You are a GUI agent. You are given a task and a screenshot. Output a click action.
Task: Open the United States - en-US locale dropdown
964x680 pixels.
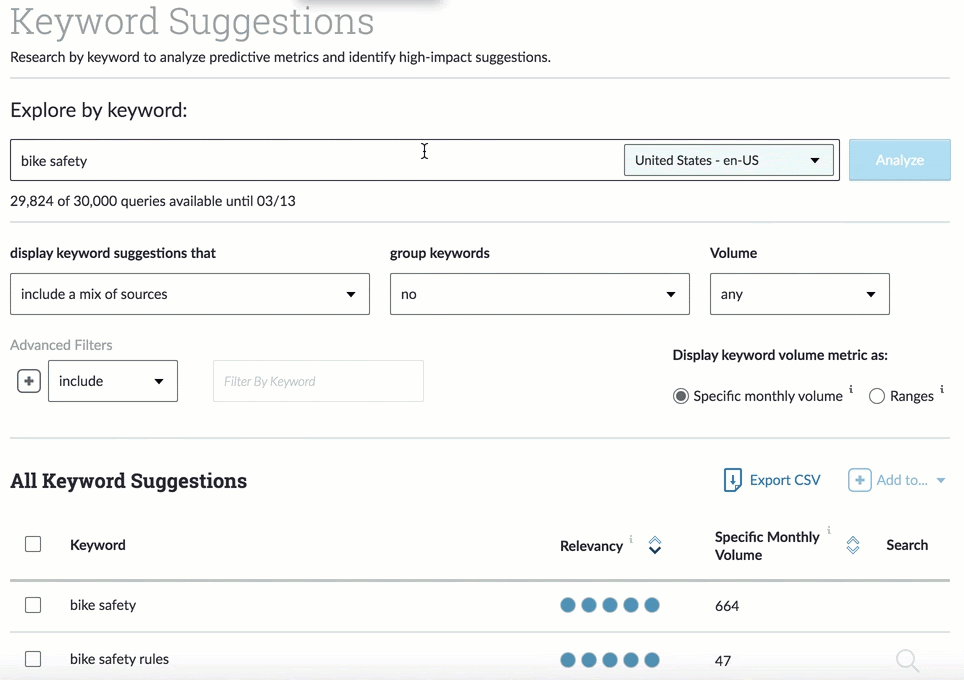point(728,160)
